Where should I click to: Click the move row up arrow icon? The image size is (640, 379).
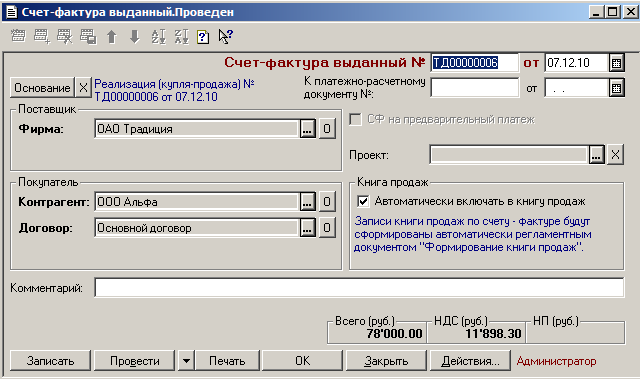point(112,37)
